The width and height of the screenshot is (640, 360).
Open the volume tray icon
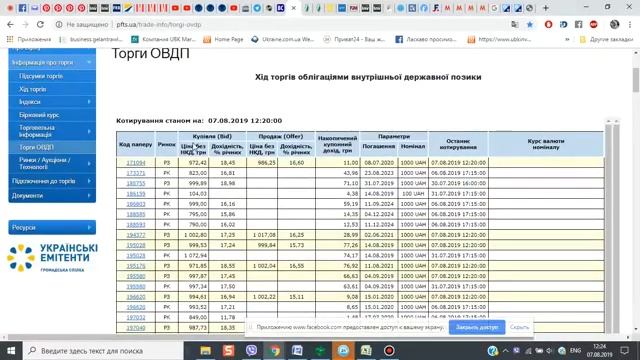pyautogui.click(x=549, y=351)
